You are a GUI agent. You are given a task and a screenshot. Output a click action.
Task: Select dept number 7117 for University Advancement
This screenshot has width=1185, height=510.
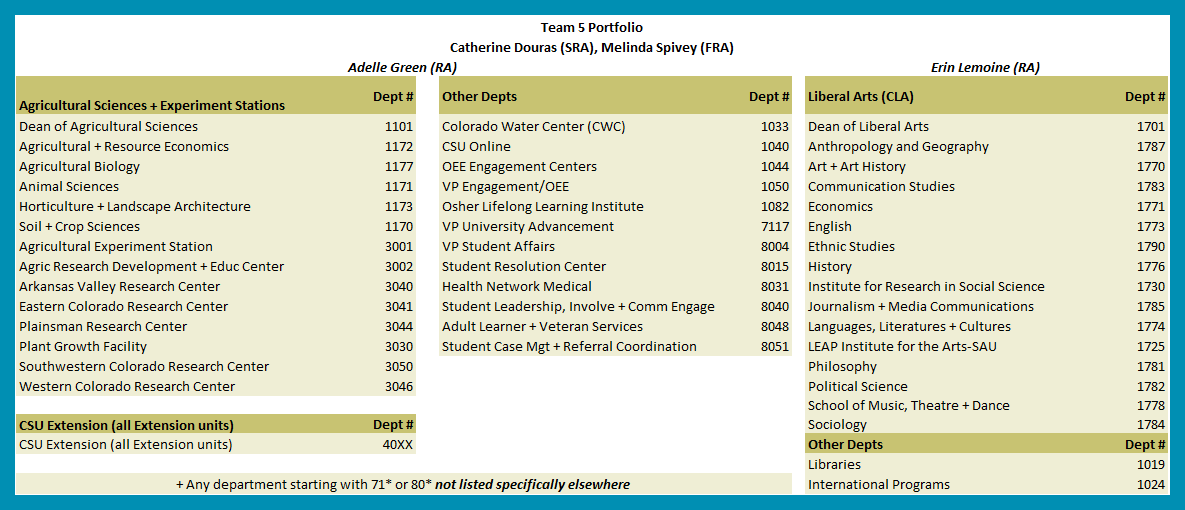tap(774, 227)
